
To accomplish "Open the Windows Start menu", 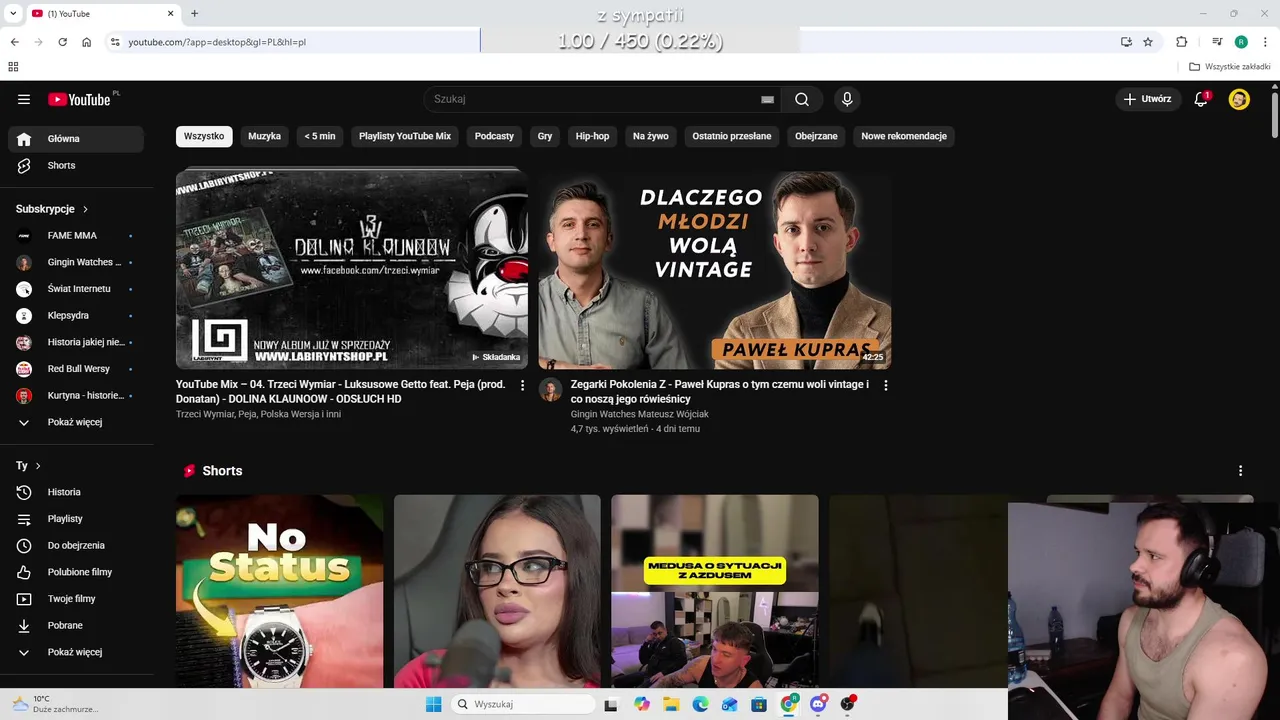I will pyautogui.click(x=433, y=704).
